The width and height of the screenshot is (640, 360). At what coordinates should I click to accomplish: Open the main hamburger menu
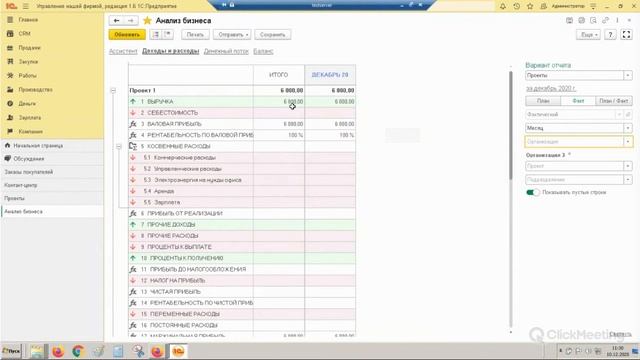pos(25,6)
